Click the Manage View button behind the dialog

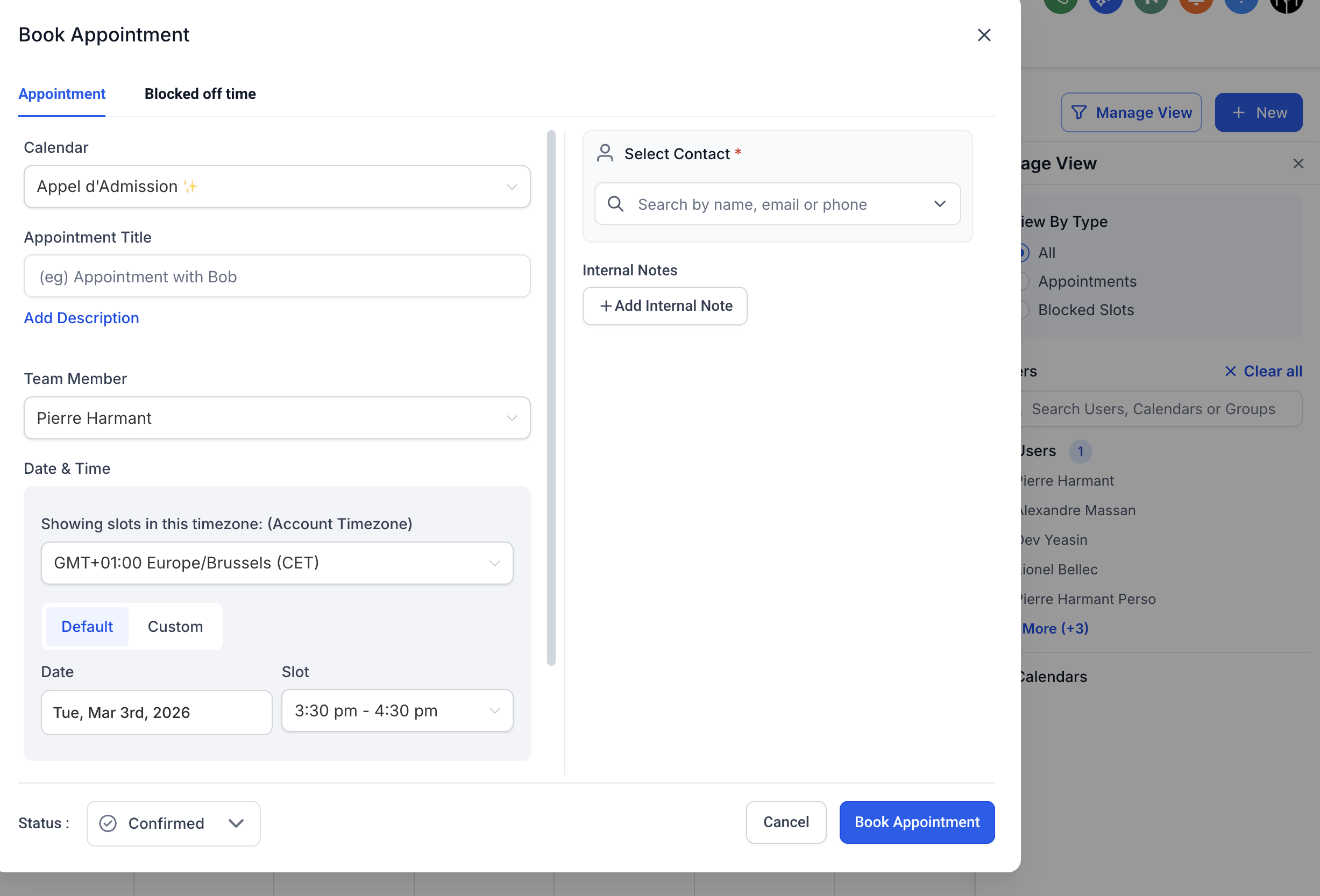(x=1131, y=112)
